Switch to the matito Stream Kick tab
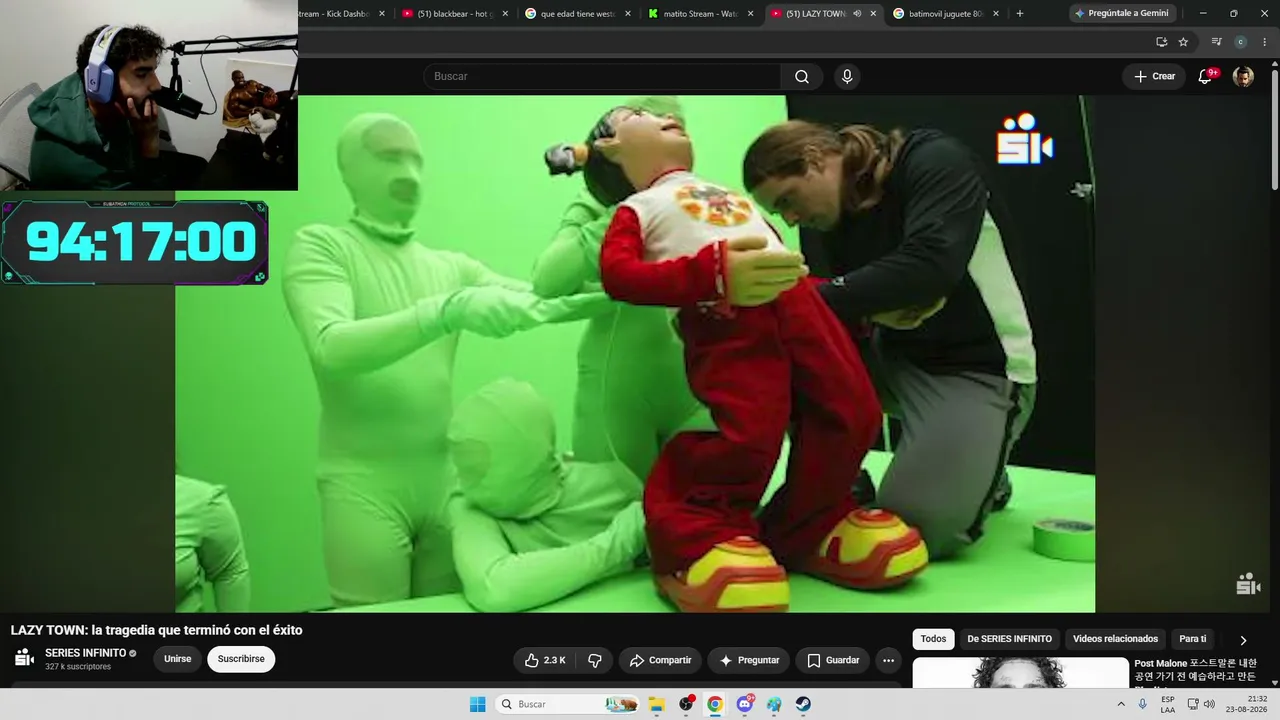Viewport: 1280px width, 720px height. pyautogui.click(x=700, y=14)
